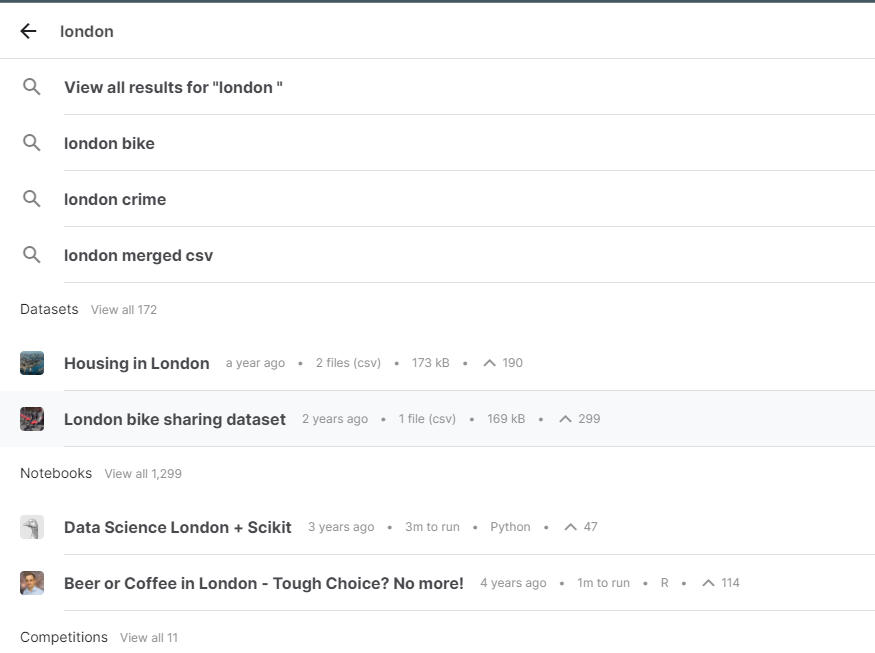Upvote the Housing in London dataset
This screenshot has width=875, height=653.
tap(490, 362)
